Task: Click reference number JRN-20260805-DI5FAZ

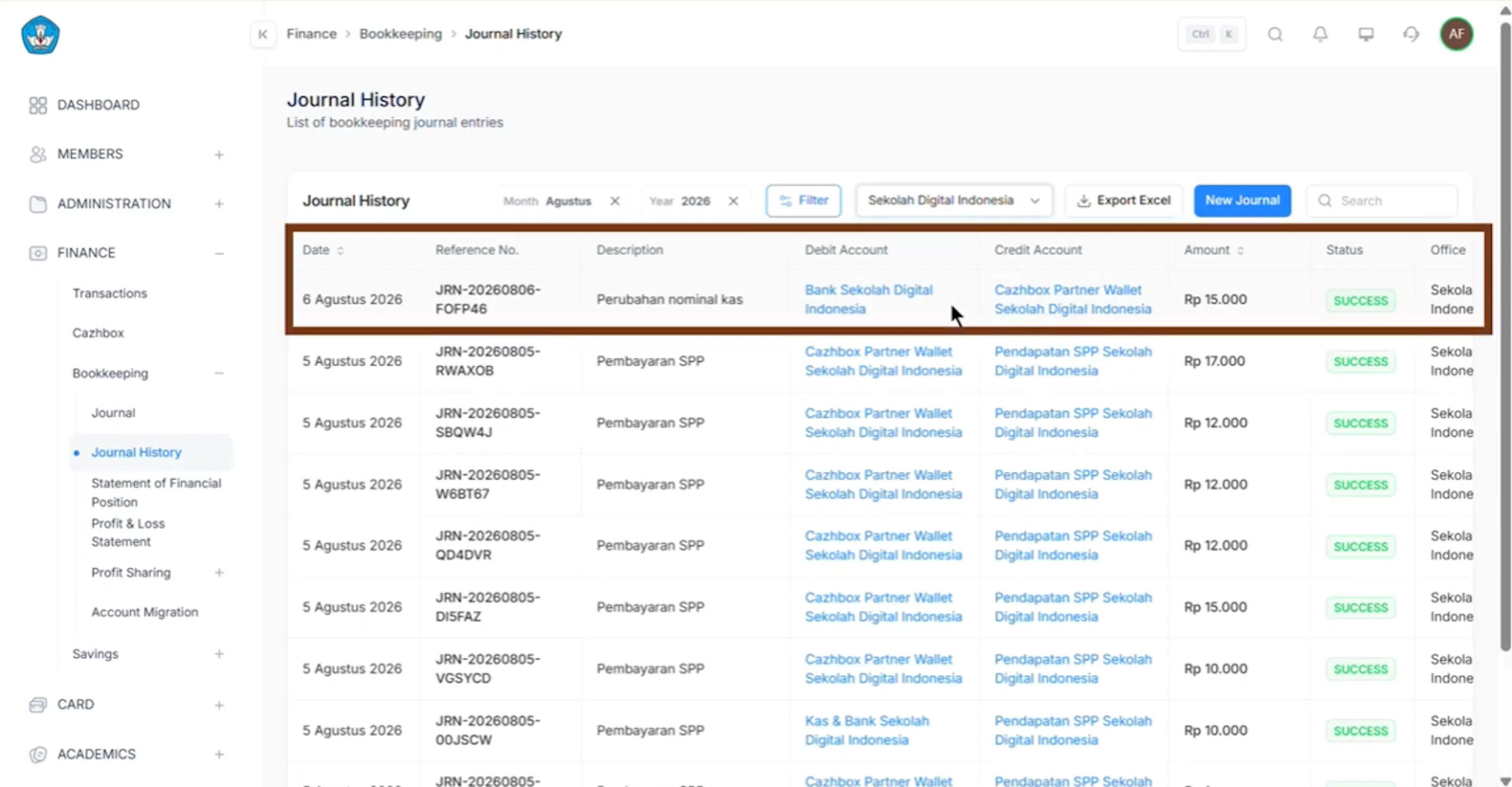Action: tap(487, 607)
